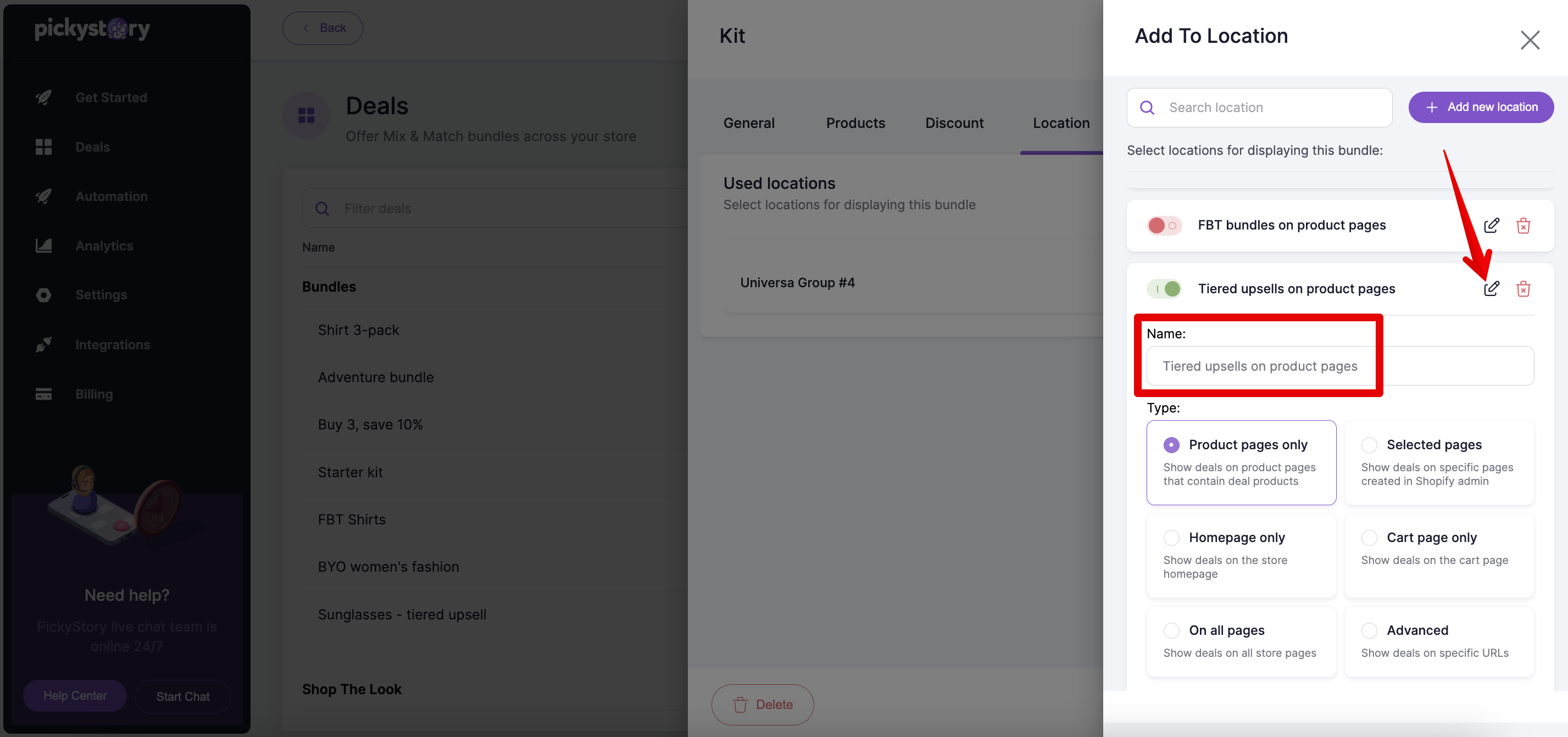Select the Homepage only type option
The height and width of the screenshot is (737, 1568).
coord(1241,555)
